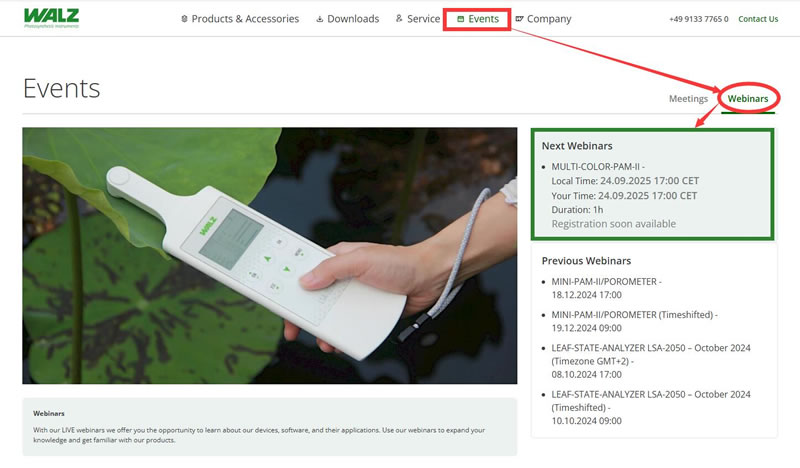
Task: Click the person icon beside Service
Action: click(399, 19)
